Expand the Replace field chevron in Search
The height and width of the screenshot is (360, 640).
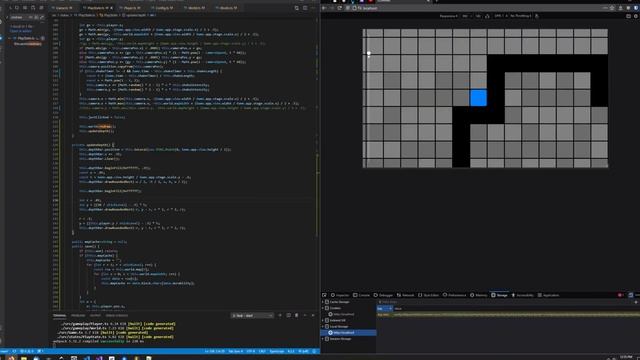pos(7,17)
